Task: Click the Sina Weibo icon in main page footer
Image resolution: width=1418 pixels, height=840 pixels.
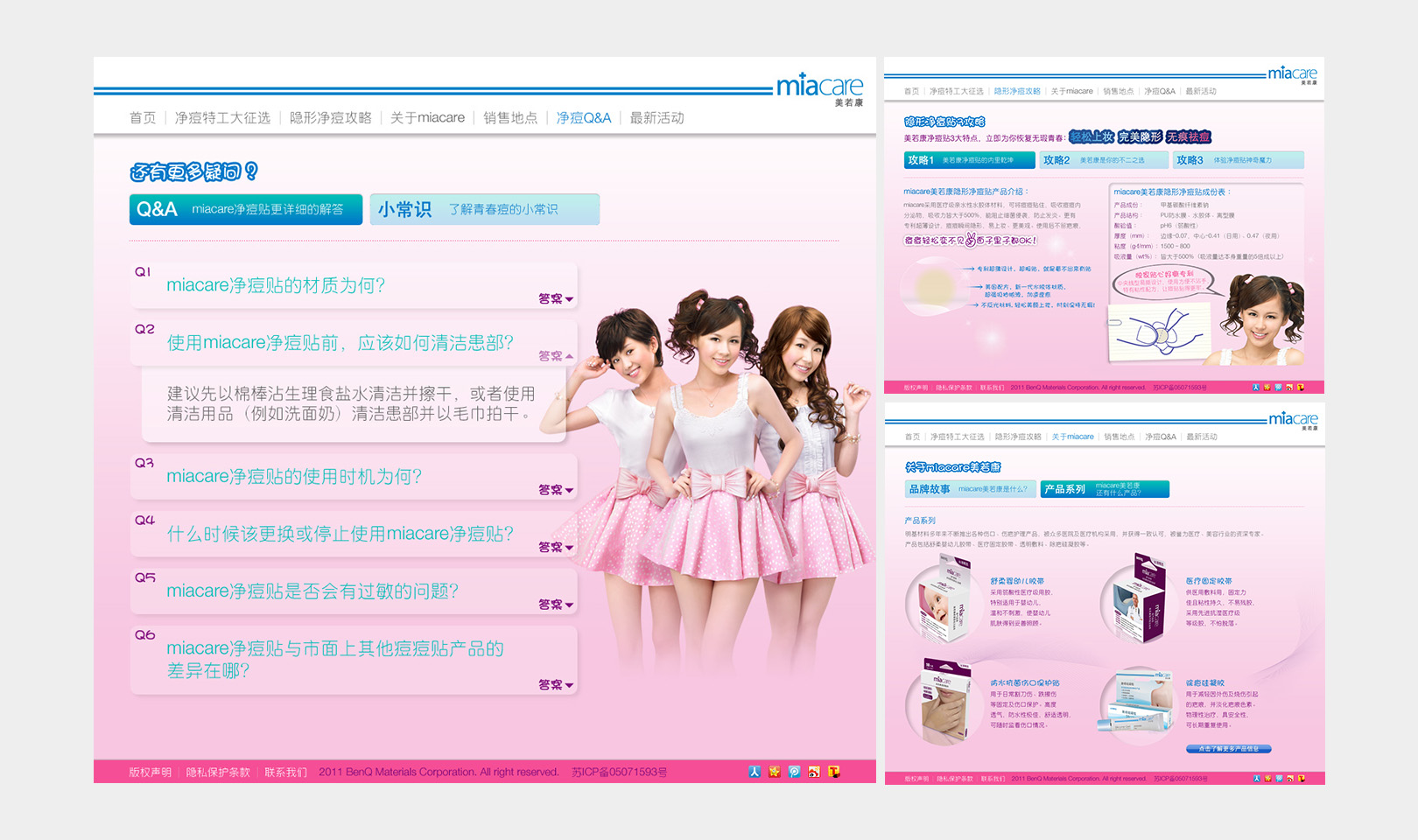Action: pyautogui.click(x=814, y=772)
